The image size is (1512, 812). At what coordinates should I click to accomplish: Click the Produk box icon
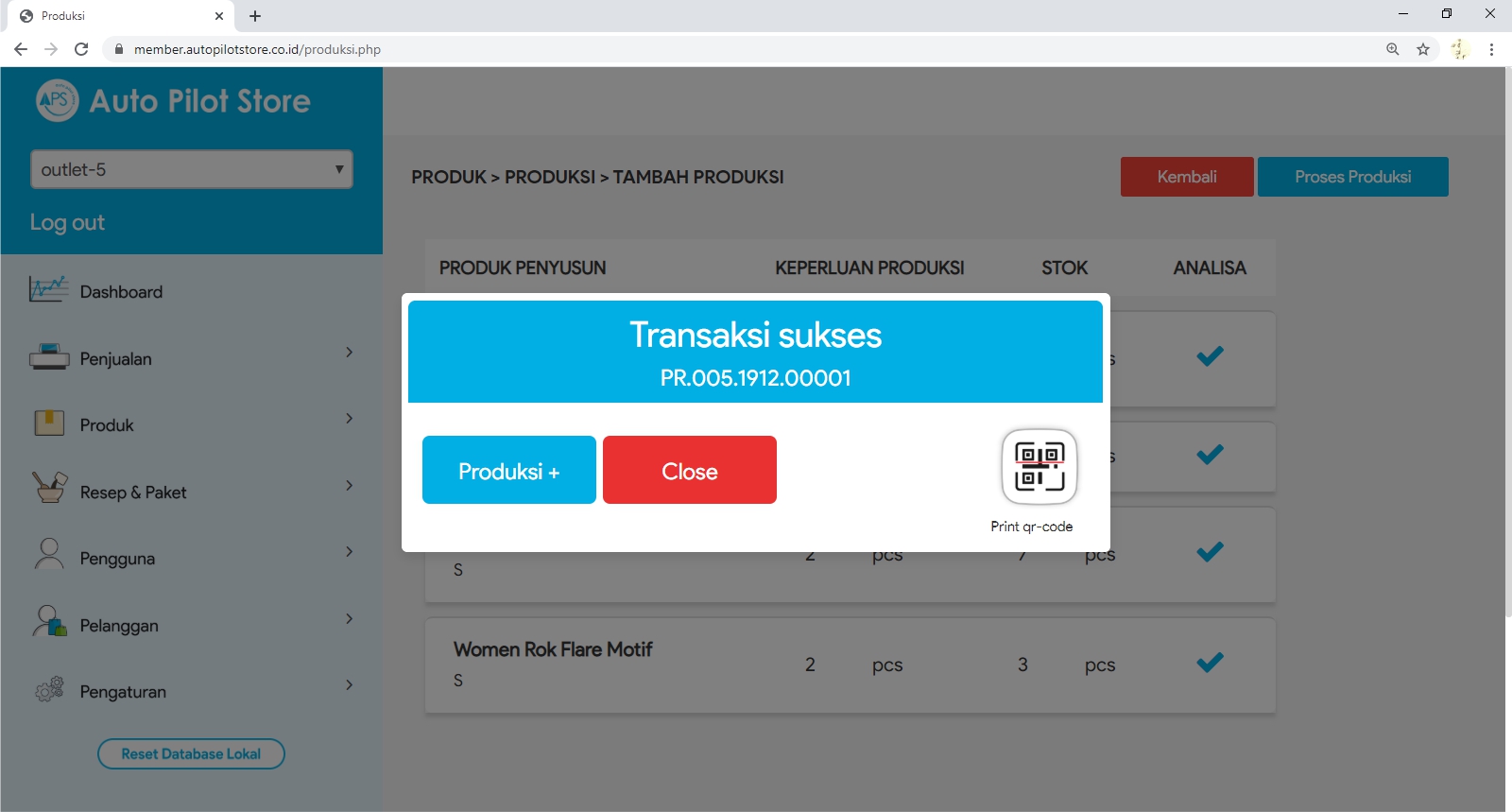click(49, 423)
